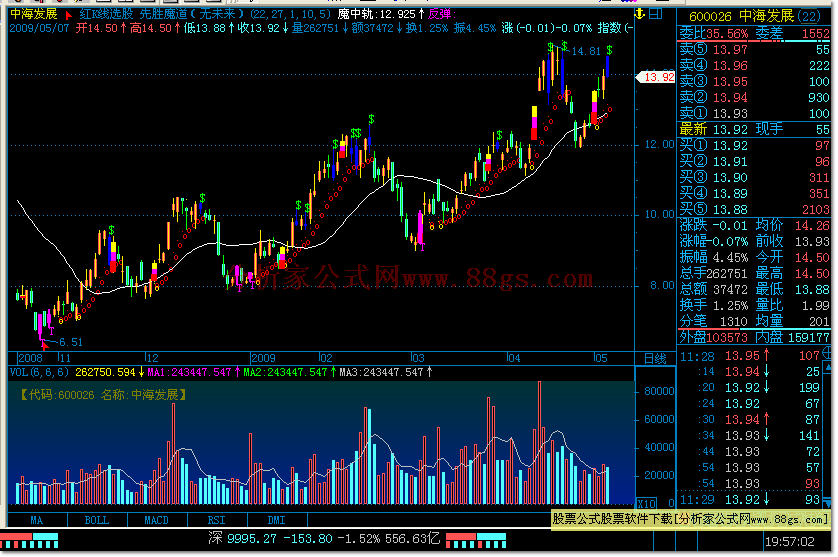Click the red-cyan bar beside 556.63亿

(x=476, y=540)
